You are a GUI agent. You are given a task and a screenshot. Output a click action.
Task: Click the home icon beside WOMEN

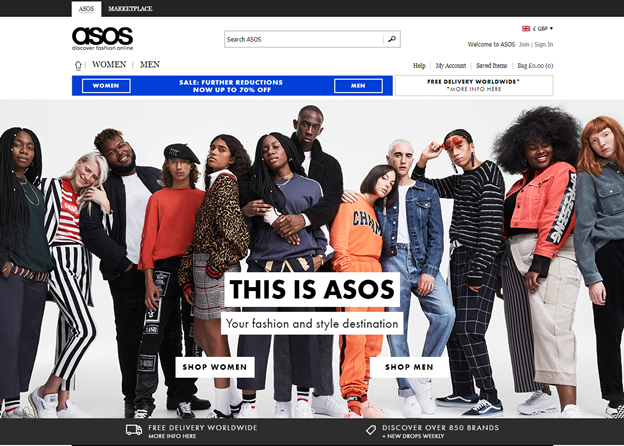pyautogui.click(x=78, y=65)
